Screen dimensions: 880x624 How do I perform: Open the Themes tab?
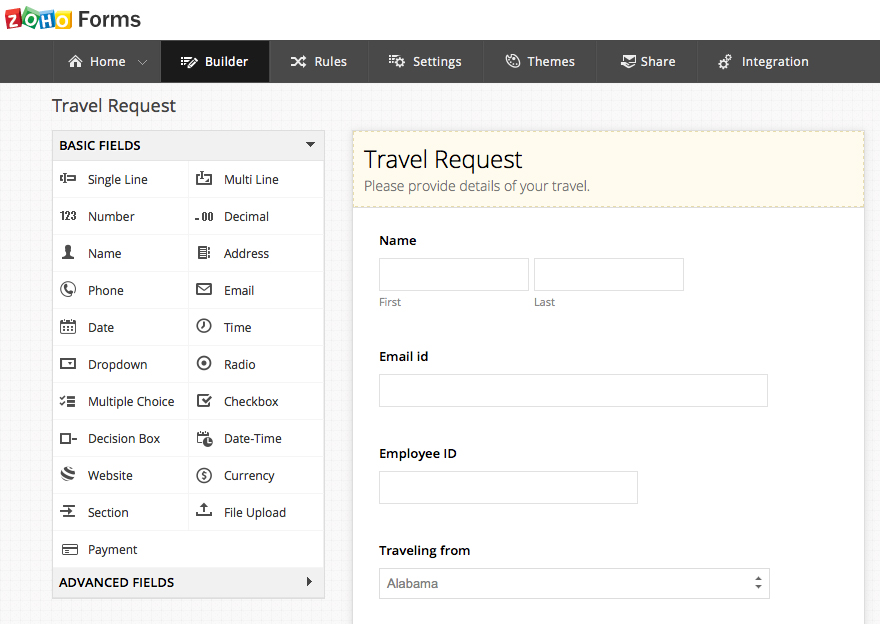pos(539,62)
